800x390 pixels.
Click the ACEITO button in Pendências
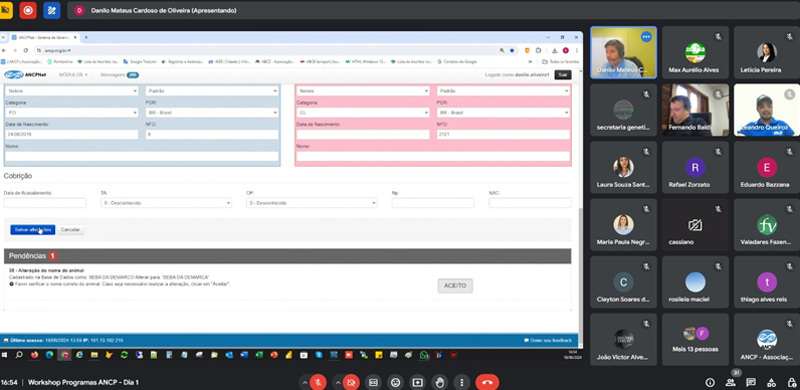click(x=455, y=286)
